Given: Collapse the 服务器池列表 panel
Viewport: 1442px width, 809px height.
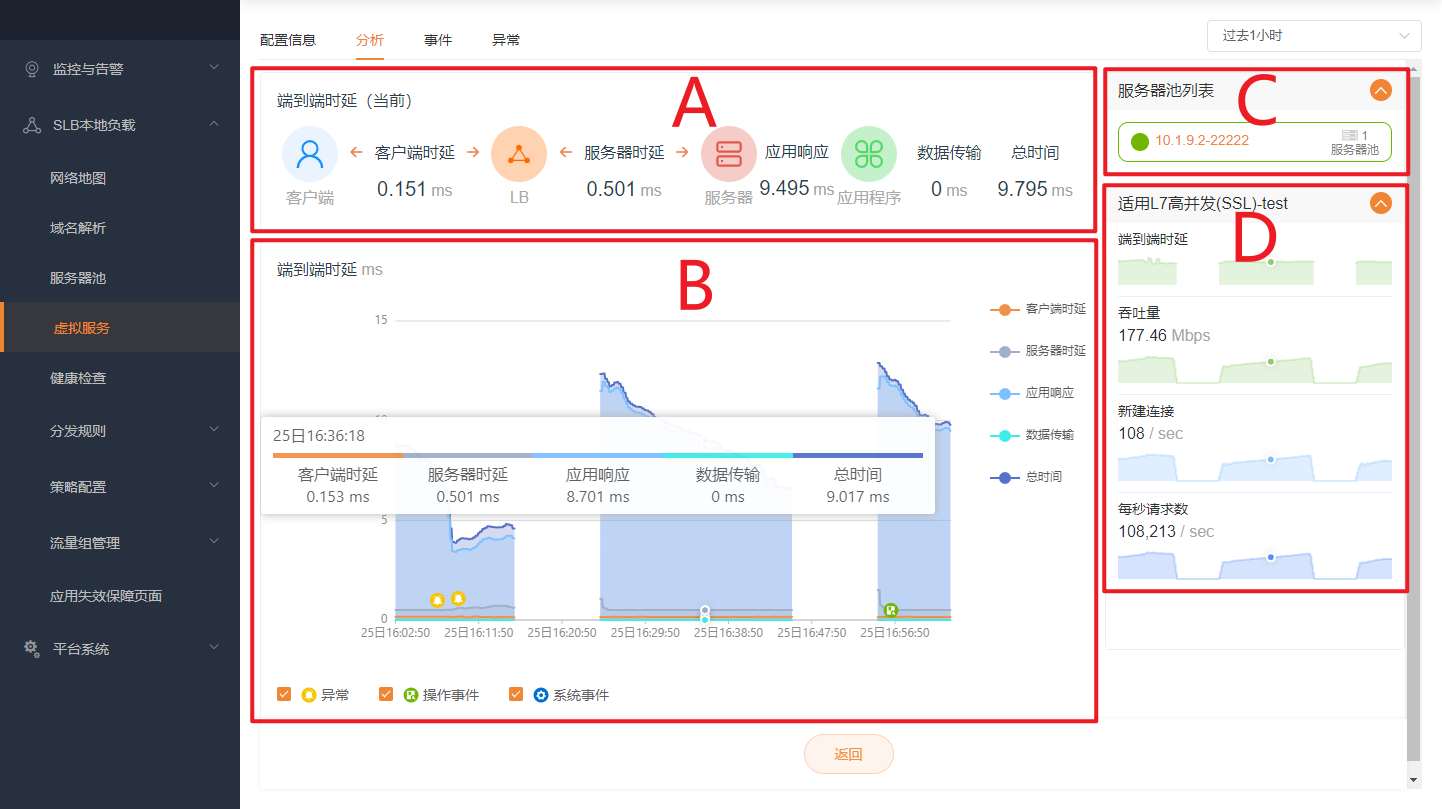Looking at the screenshot, I should point(1381,90).
